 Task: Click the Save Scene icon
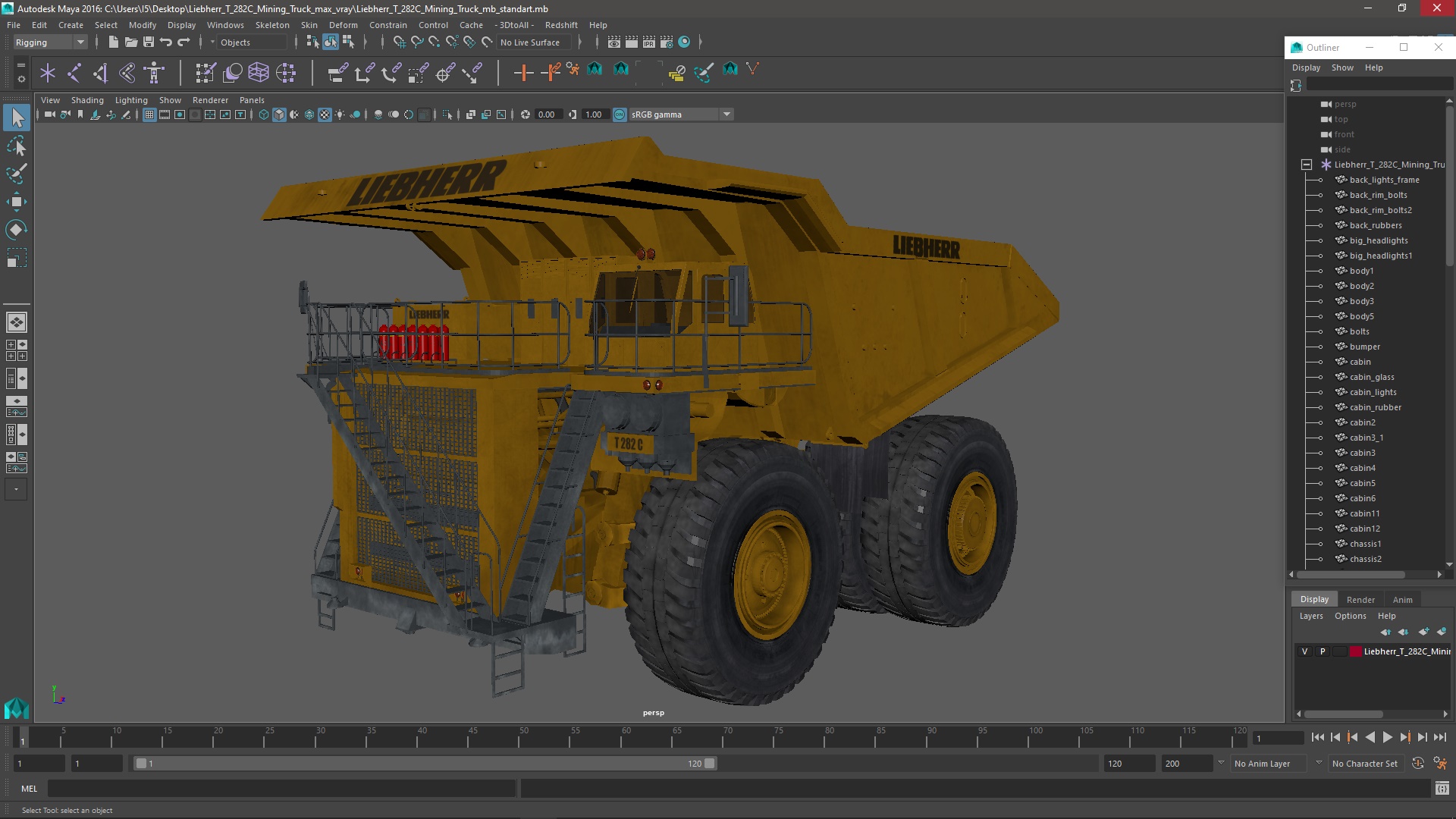[x=149, y=42]
